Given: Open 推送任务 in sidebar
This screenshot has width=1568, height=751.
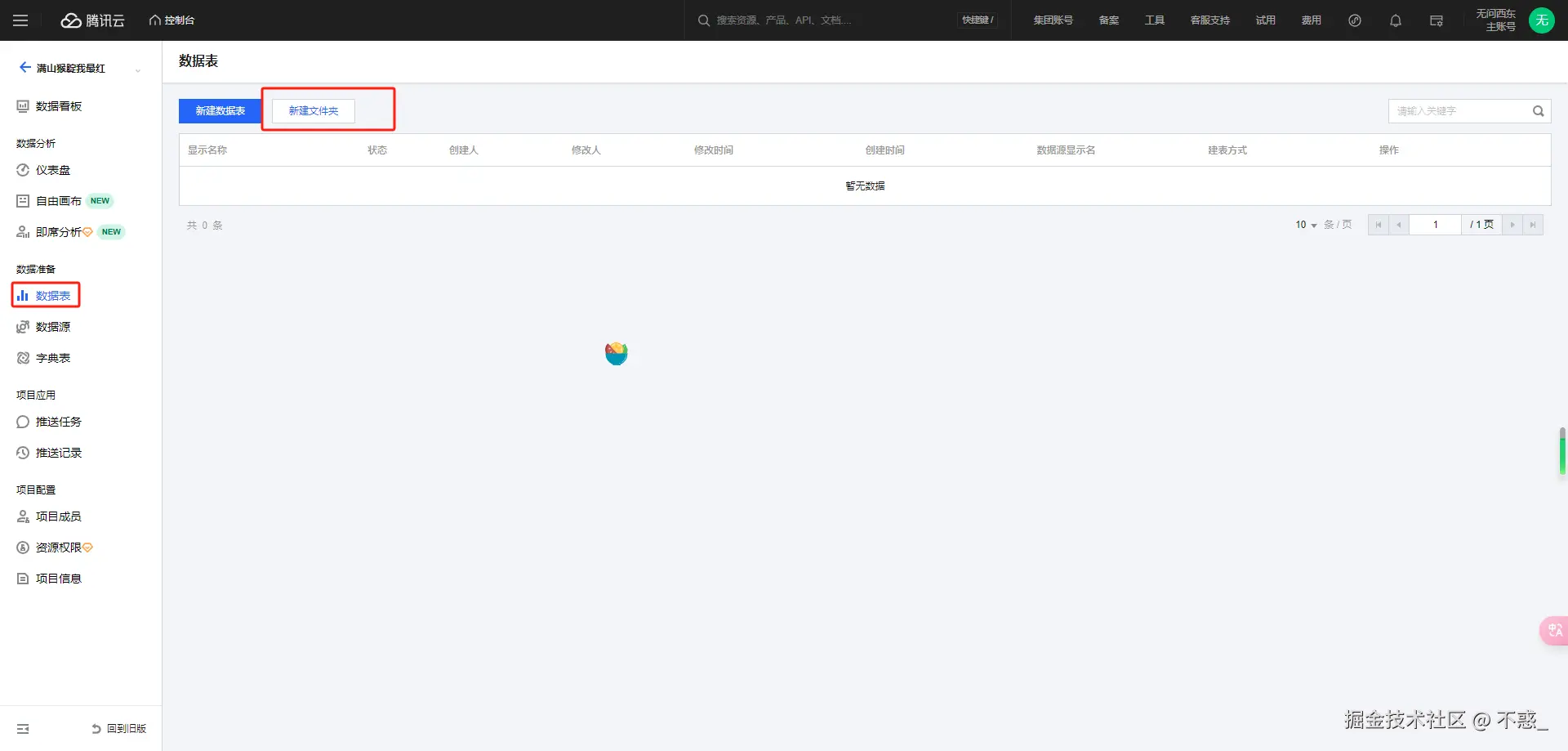Looking at the screenshot, I should tap(49, 422).
